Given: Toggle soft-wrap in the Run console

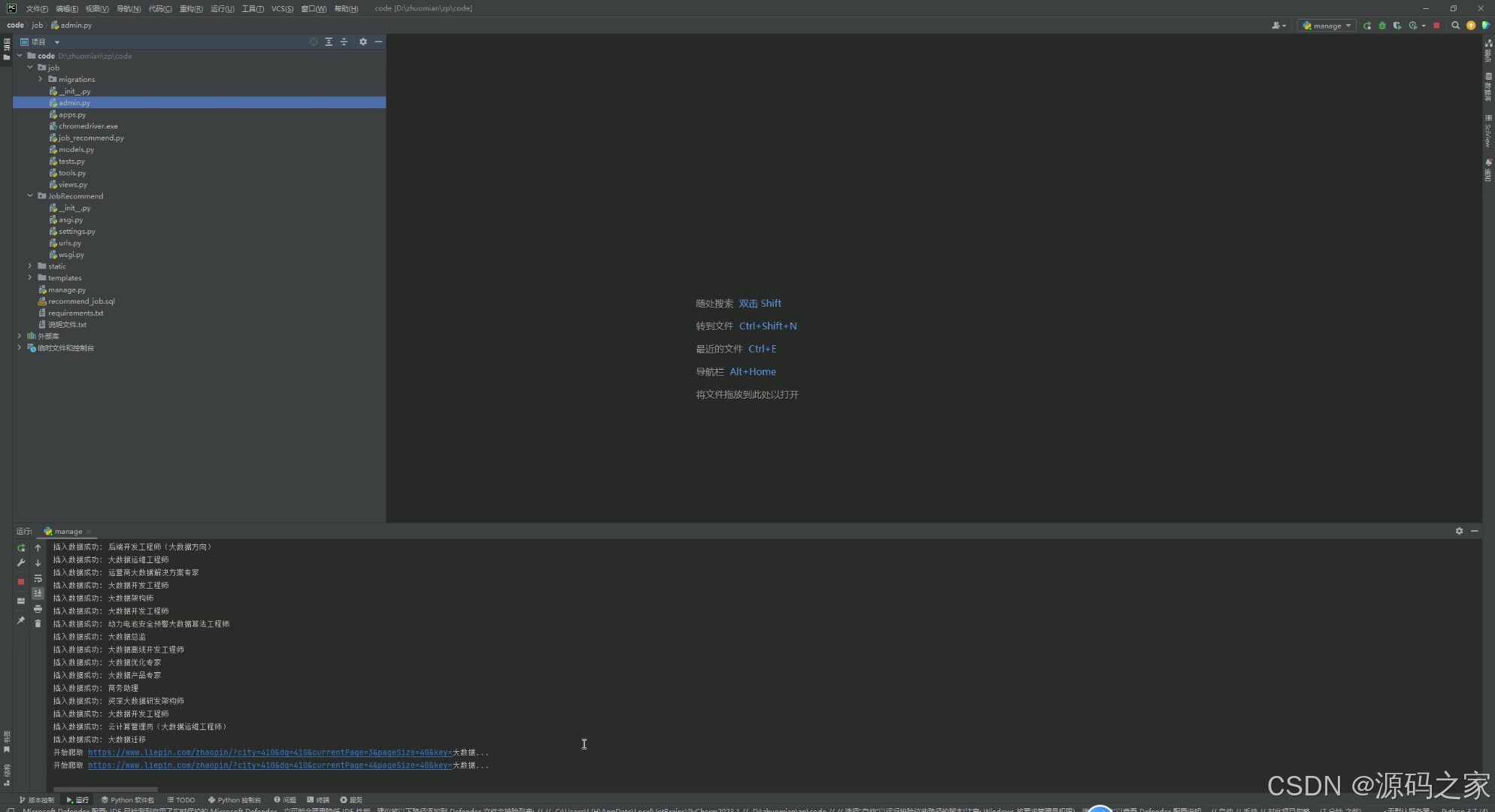Looking at the screenshot, I should click(x=38, y=579).
